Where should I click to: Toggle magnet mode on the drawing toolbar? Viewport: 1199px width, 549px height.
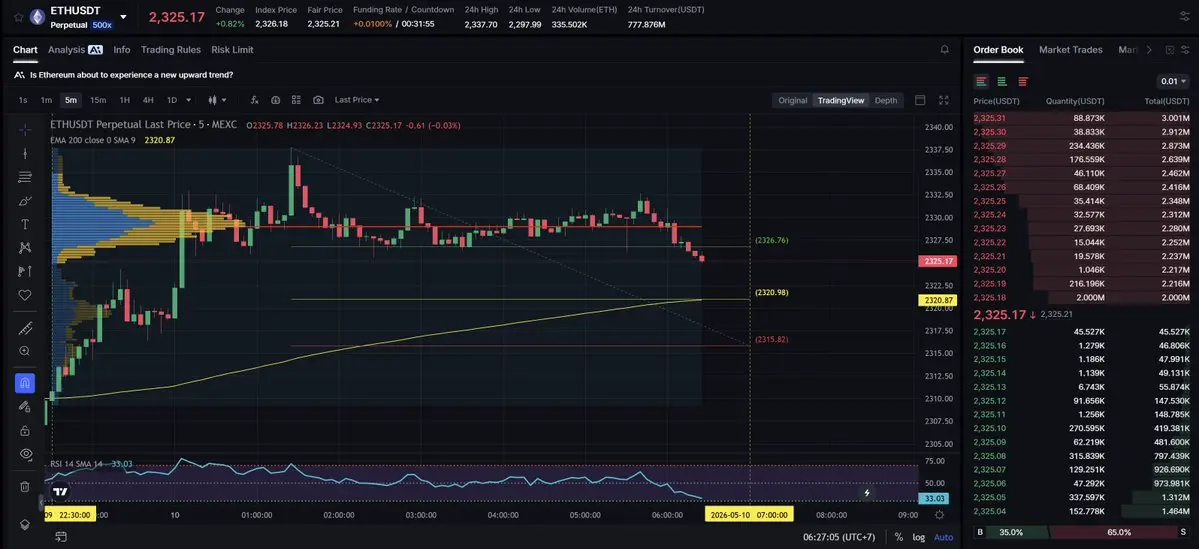point(24,383)
